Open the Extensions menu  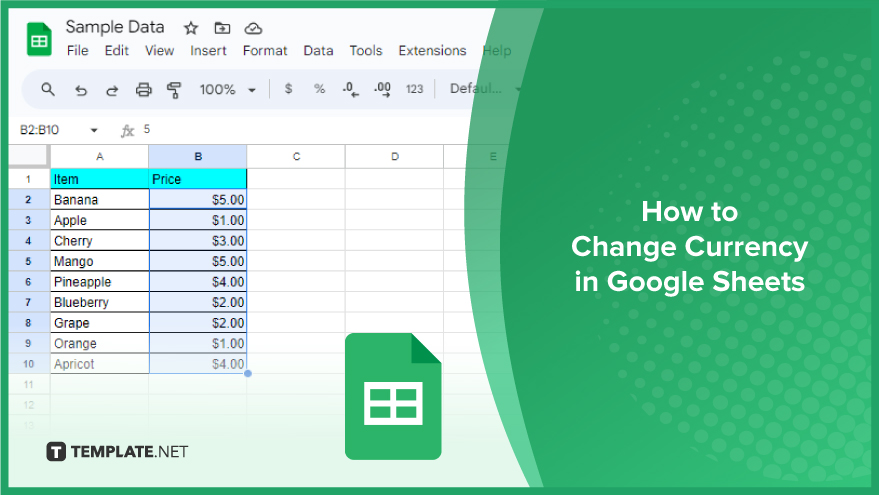click(x=432, y=50)
